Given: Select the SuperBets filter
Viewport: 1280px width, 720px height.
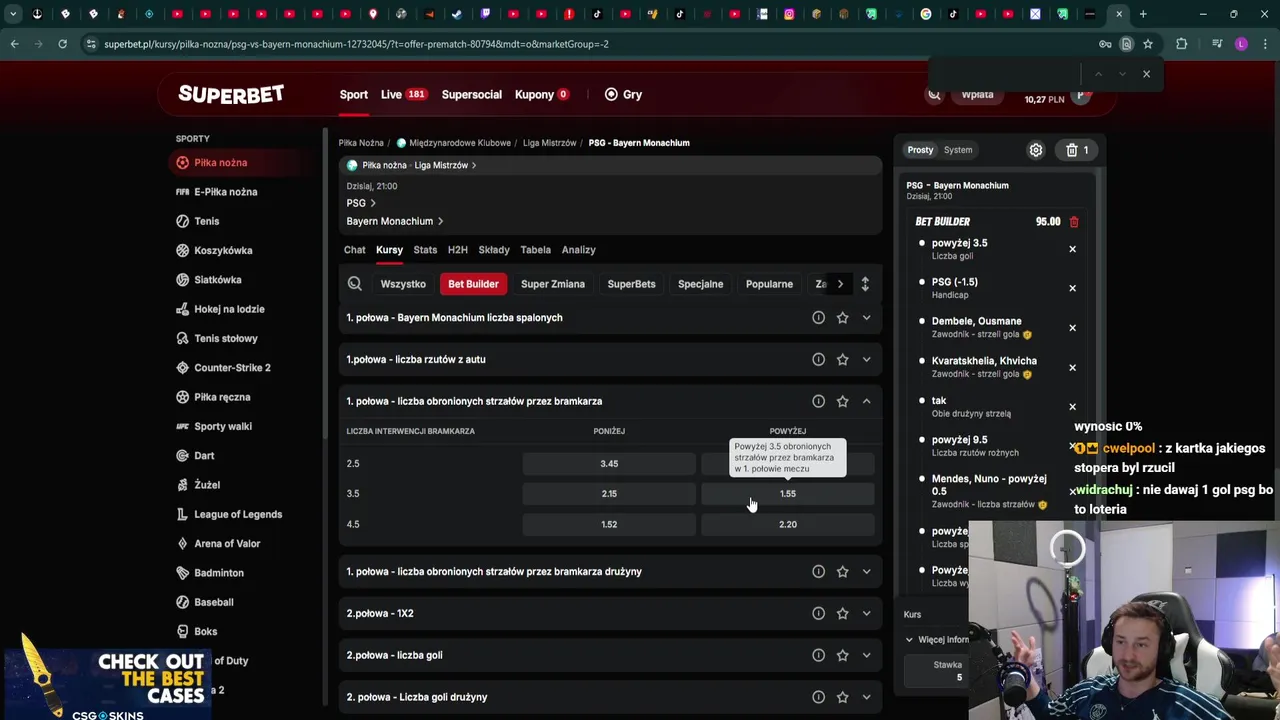Looking at the screenshot, I should click(631, 284).
